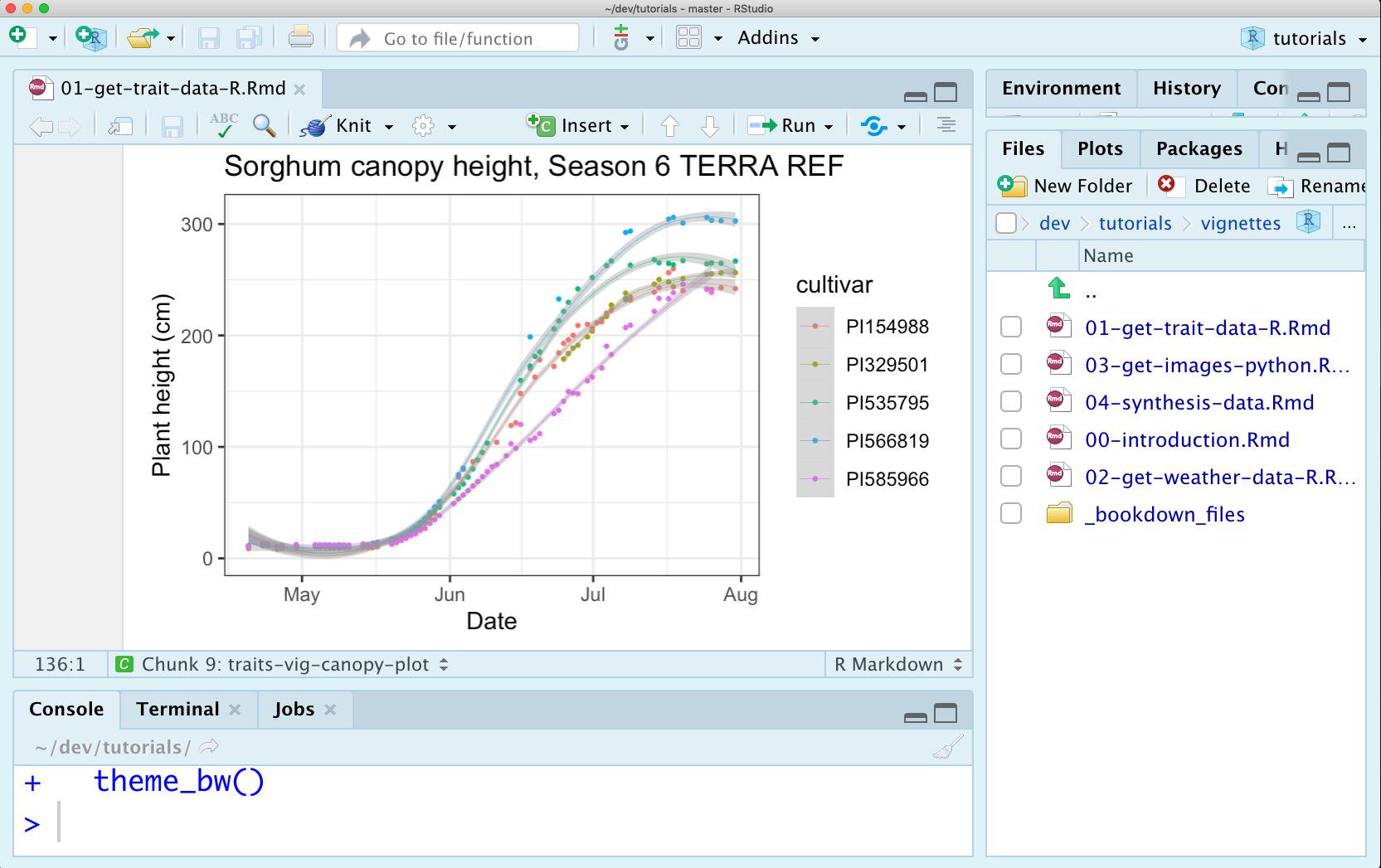Click the open file folder icon

click(143, 38)
